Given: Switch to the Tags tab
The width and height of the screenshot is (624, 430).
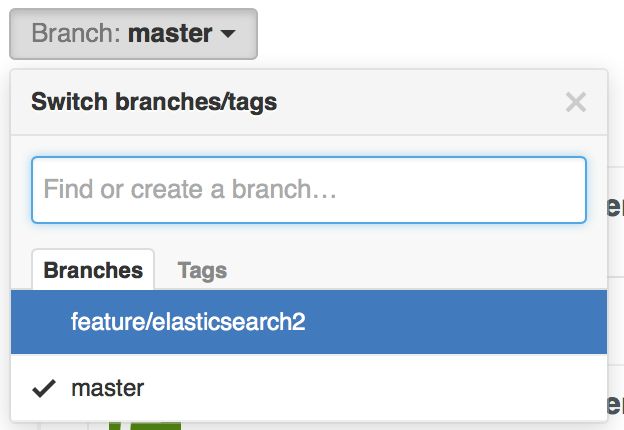Looking at the screenshot, I should (x=202, y=270).
